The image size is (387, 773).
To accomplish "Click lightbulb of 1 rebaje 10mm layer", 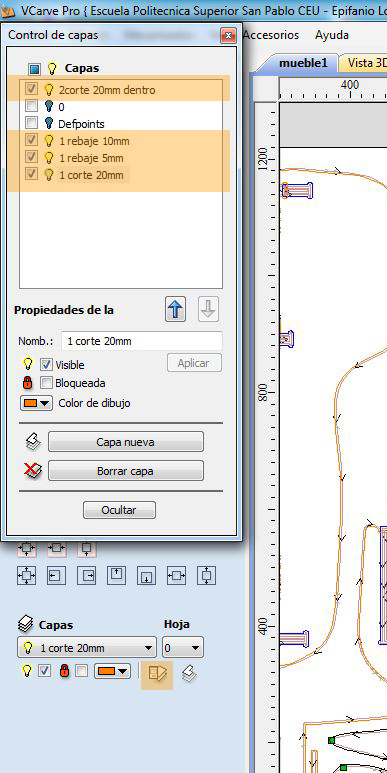I will pos(48,141).
